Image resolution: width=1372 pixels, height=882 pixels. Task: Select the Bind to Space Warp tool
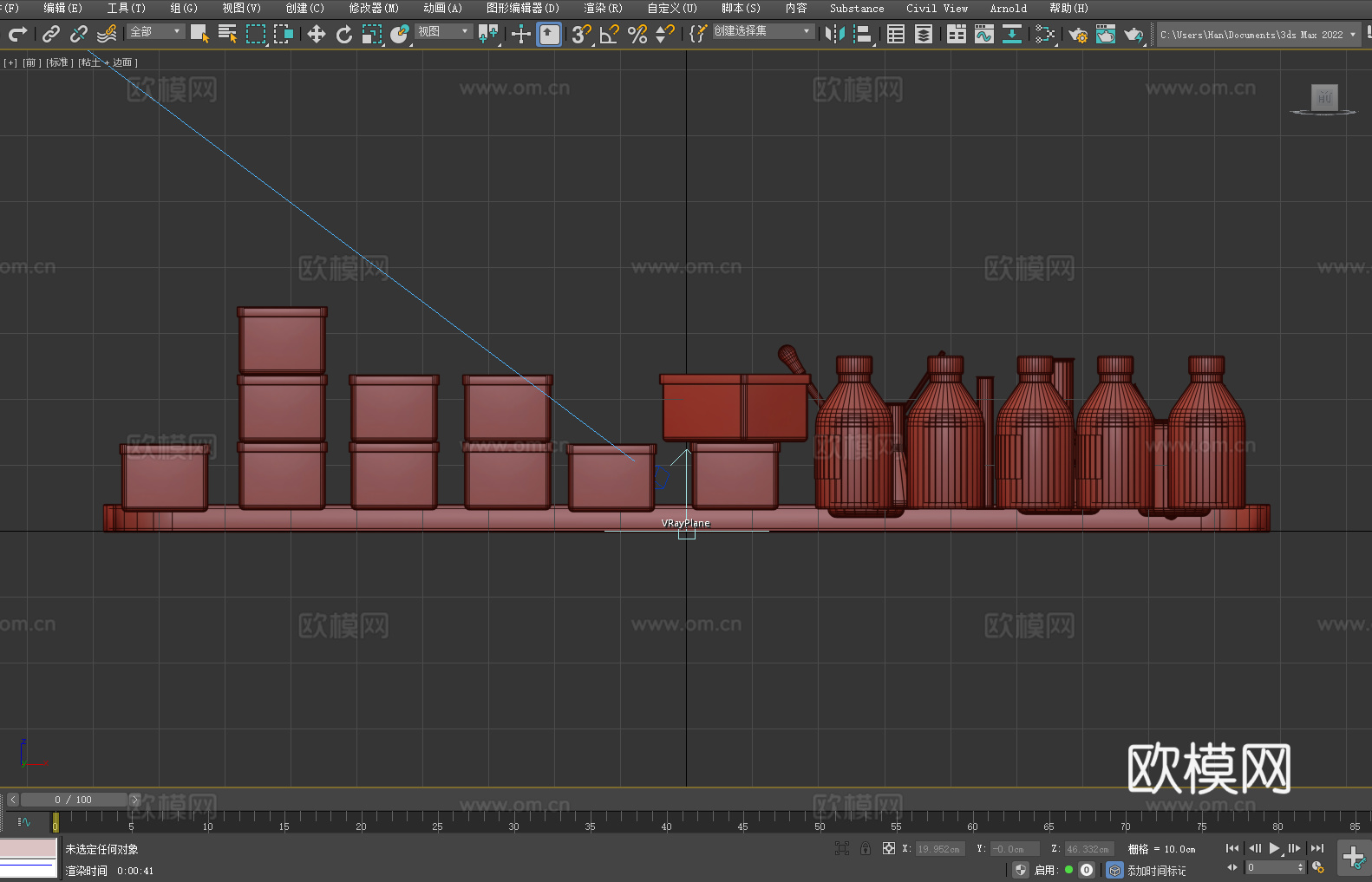coord(107,34)
